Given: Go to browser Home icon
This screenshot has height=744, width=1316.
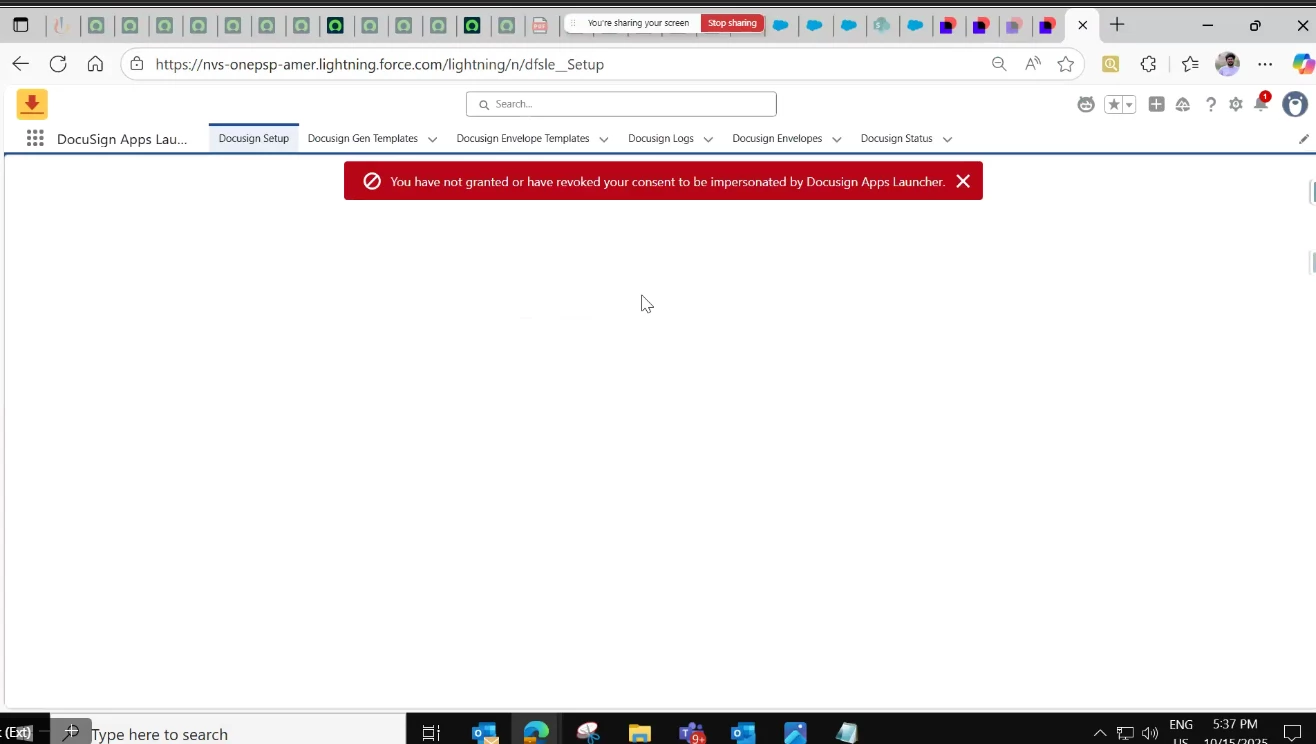Looking at the screenshot, I should pos(95,64).
